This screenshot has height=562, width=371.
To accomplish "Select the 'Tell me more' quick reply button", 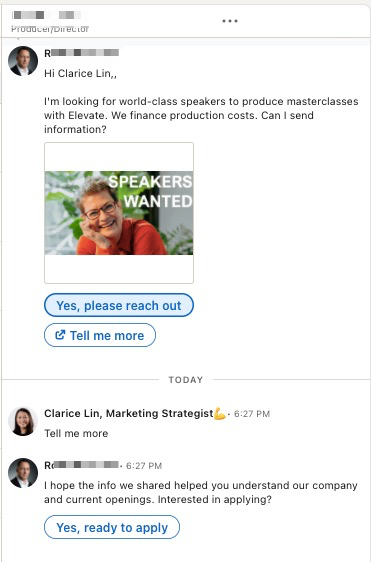I will [x=100, y=335].
